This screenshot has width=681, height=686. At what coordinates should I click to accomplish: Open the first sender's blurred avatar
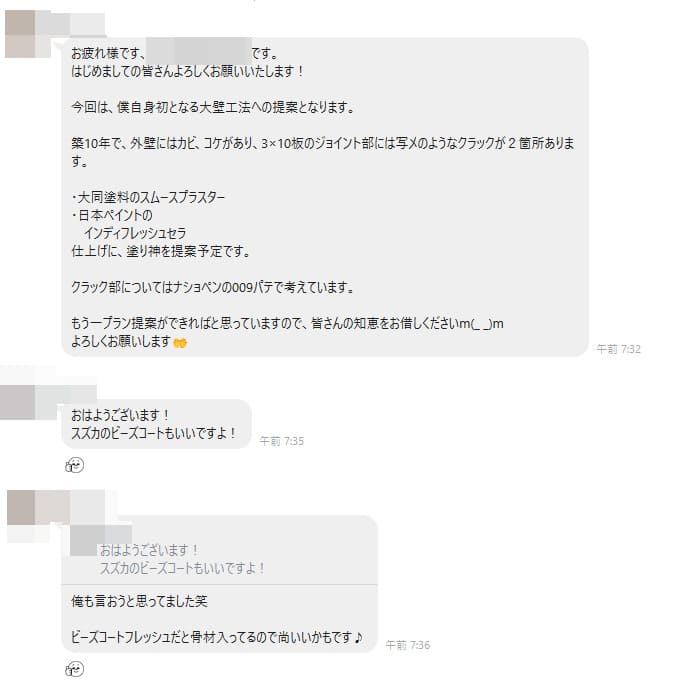(28, 35)
